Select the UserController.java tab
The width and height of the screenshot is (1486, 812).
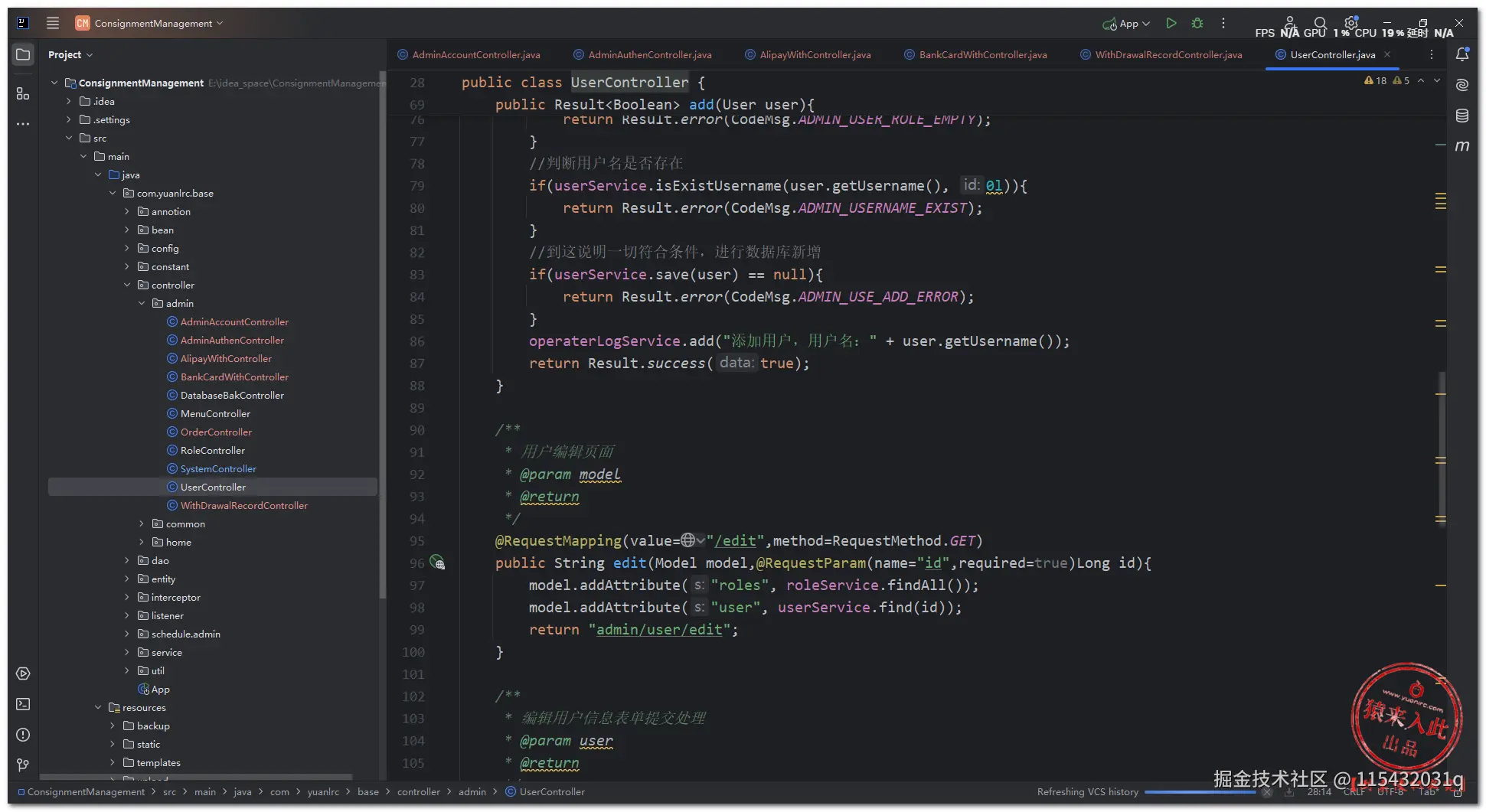tap(1332, 54)
